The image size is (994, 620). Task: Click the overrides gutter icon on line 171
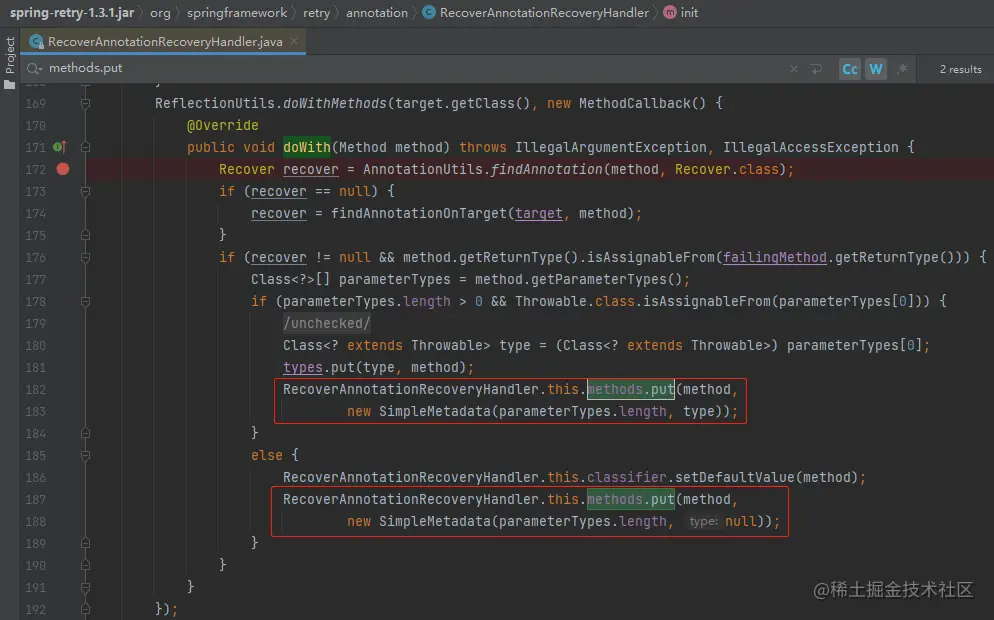point(60,147)
